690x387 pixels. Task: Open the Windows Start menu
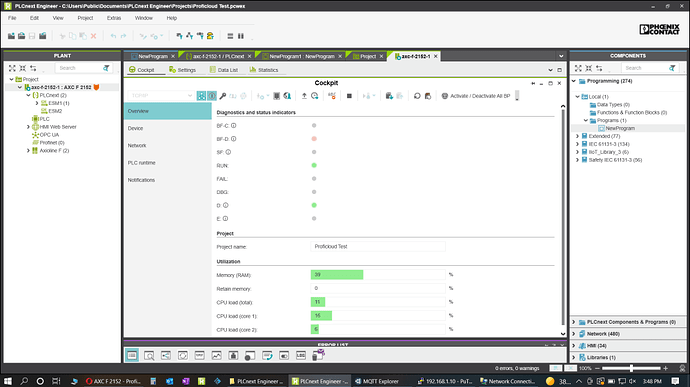(x=7, y=381)
